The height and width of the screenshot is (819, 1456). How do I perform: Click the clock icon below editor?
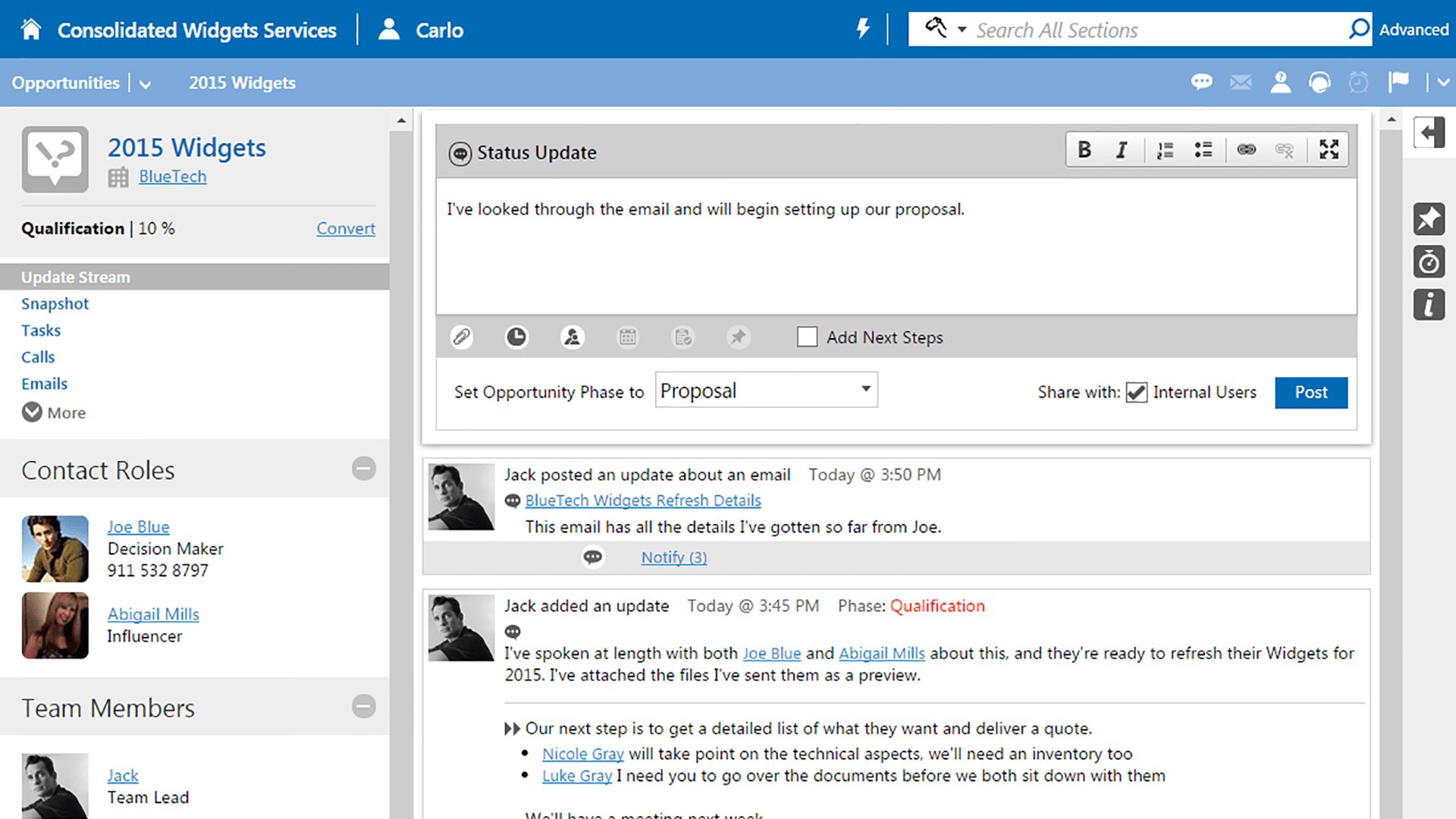(x=516, y=337)
